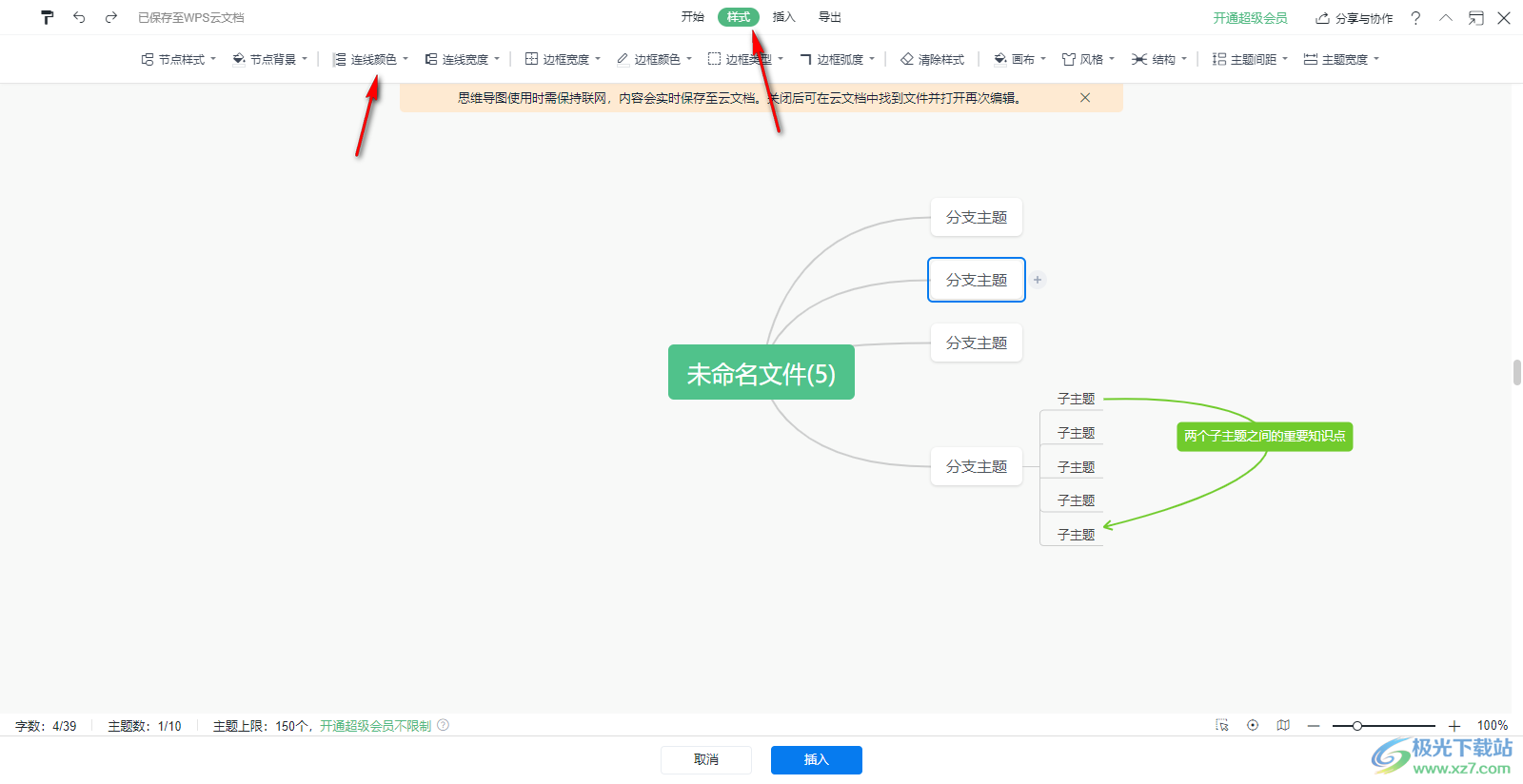This screenshot has width=1523, height=784.
Task: Select the central node 未命名文件(5)
Action: coord(761,372)
